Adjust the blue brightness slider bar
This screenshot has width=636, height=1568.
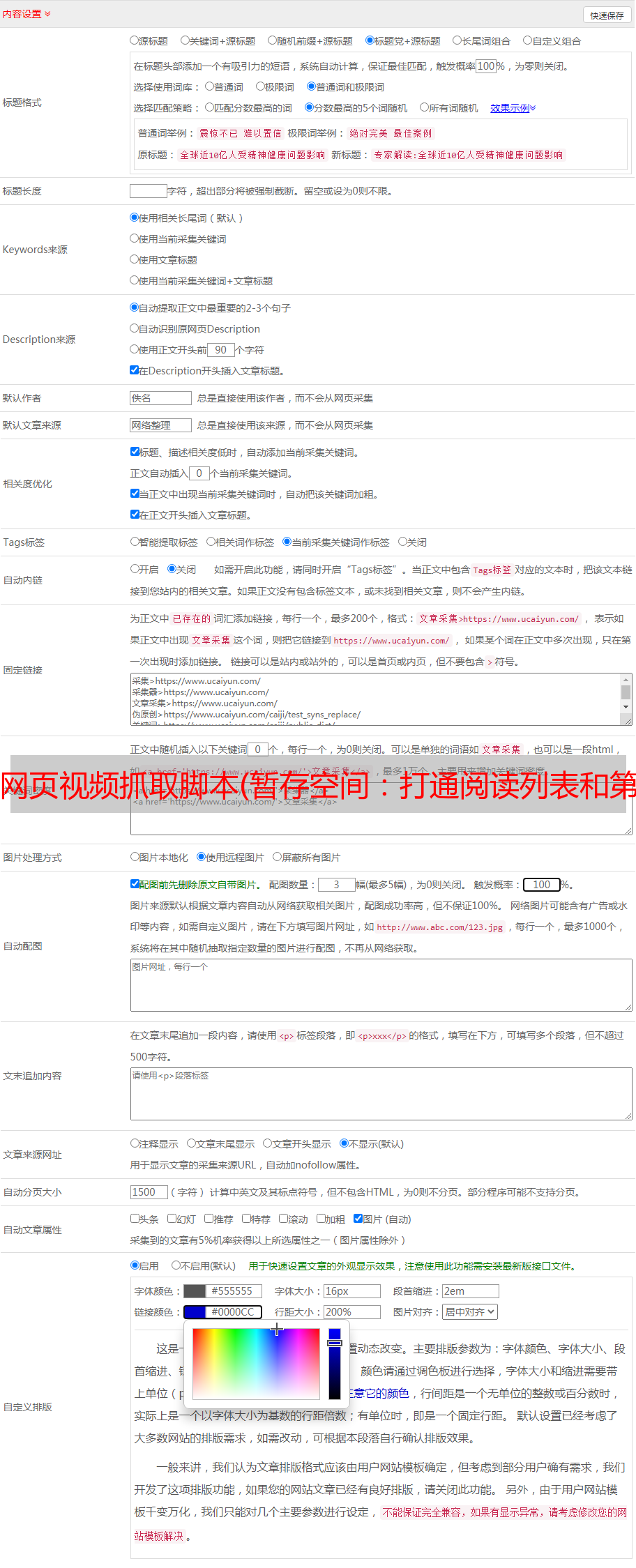coord(335,1363)
